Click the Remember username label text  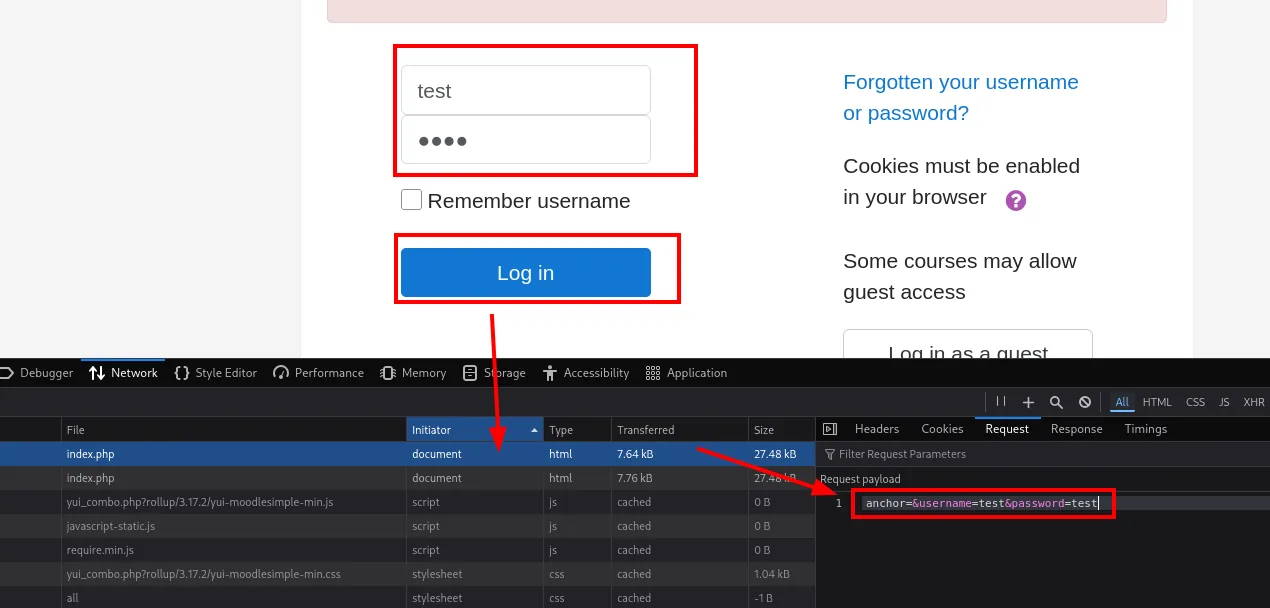(x=529, y=201)
